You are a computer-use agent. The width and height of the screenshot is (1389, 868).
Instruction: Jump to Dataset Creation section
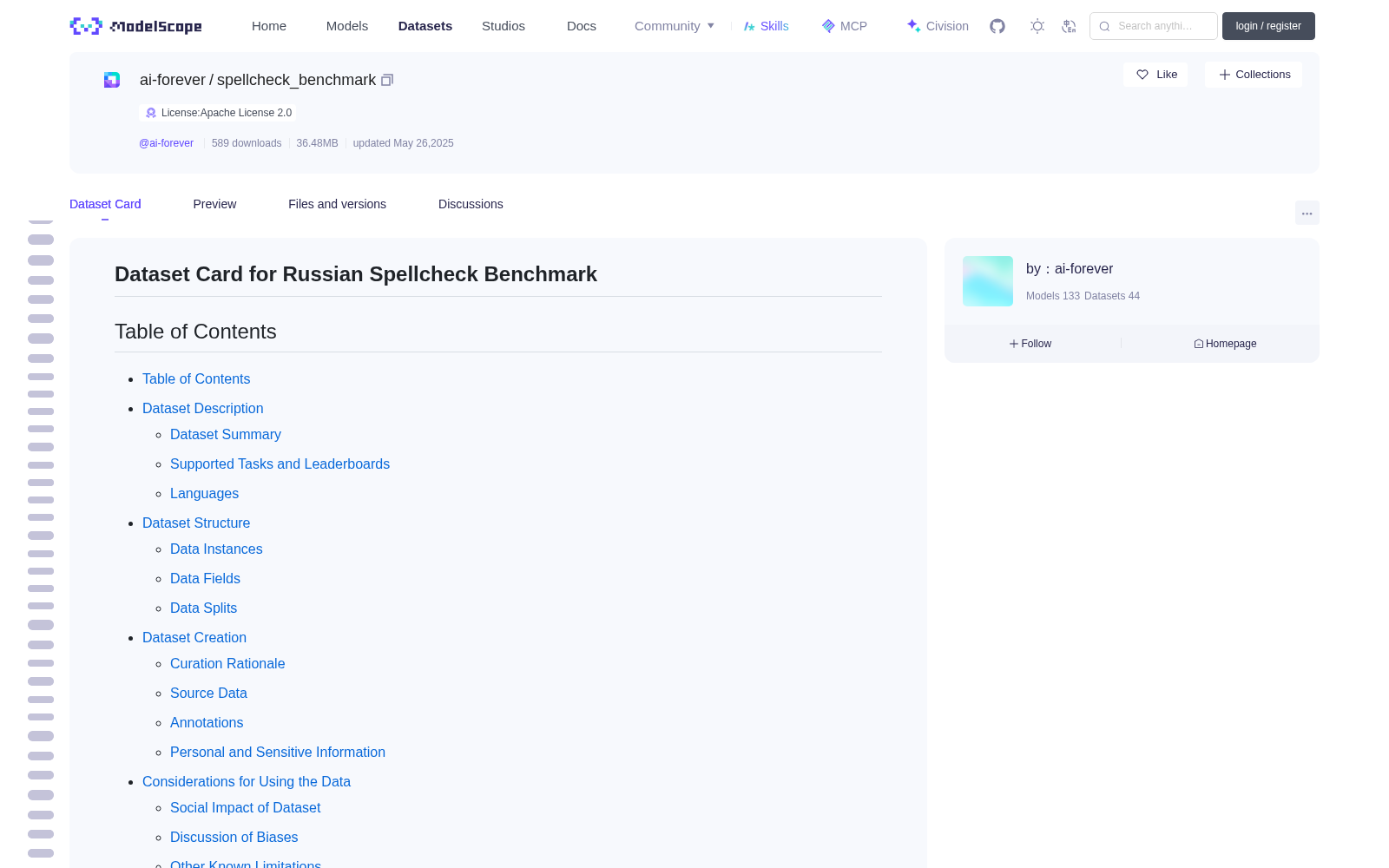click(194, 637)
